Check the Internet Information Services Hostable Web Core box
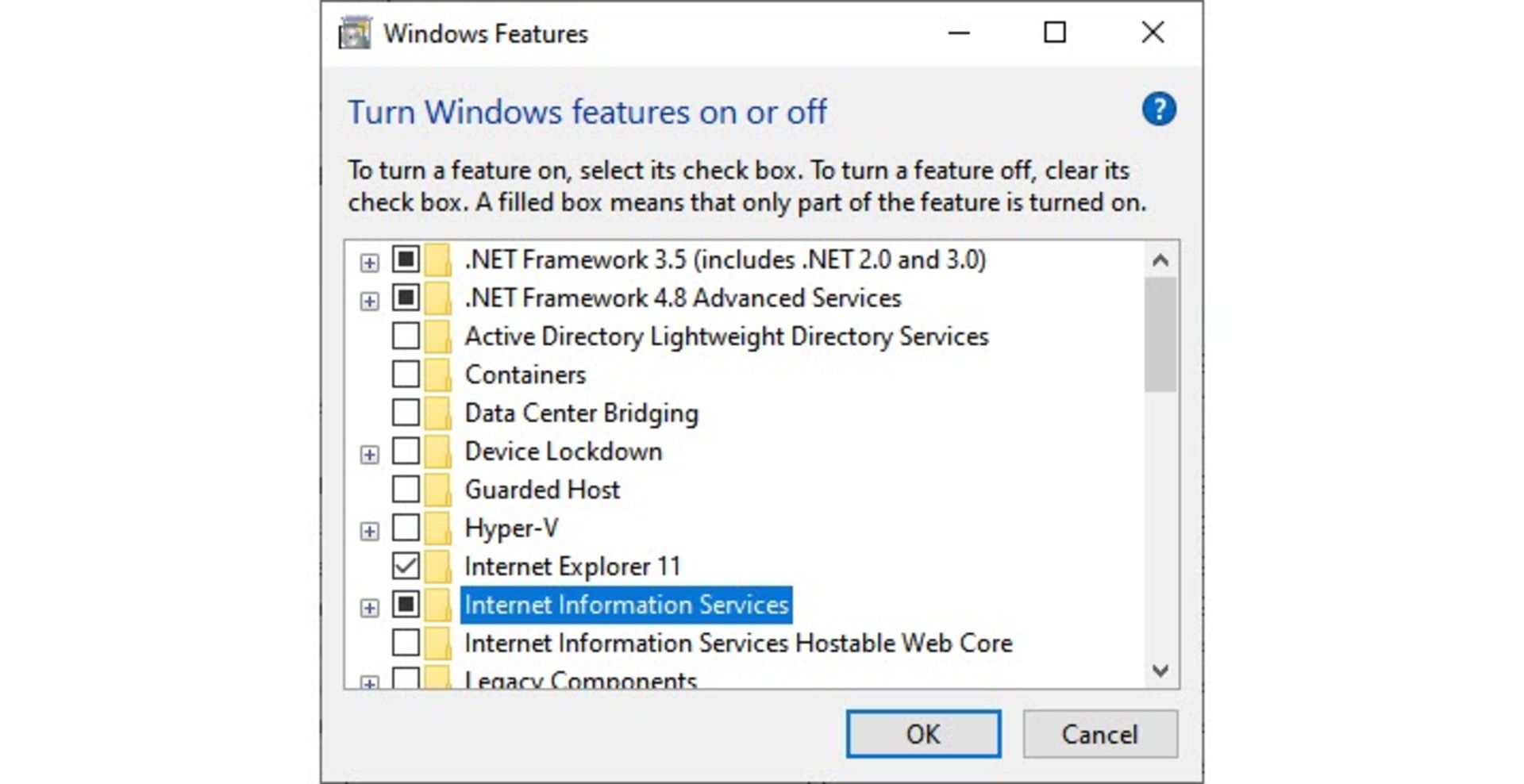Viewport: 1524px width, 784px height. click(x=406, y=642)
